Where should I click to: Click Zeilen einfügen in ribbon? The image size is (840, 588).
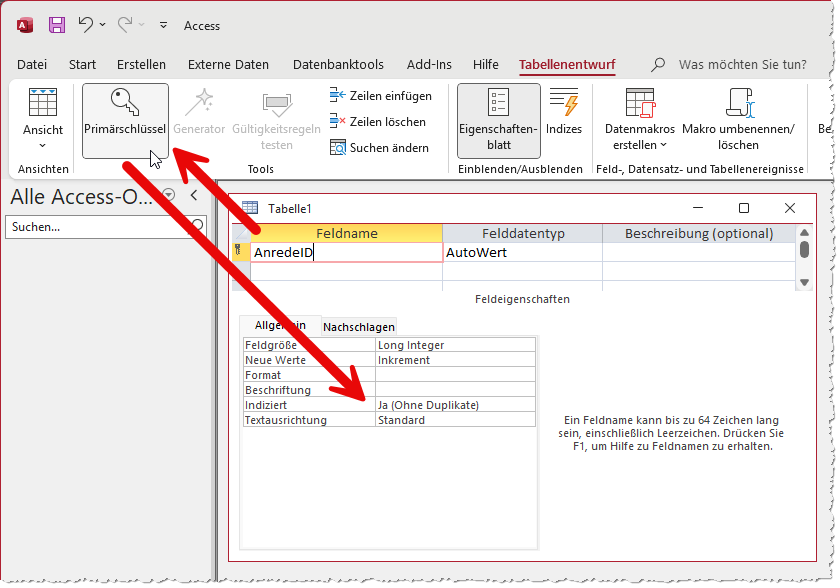click(x=380, y=96)
